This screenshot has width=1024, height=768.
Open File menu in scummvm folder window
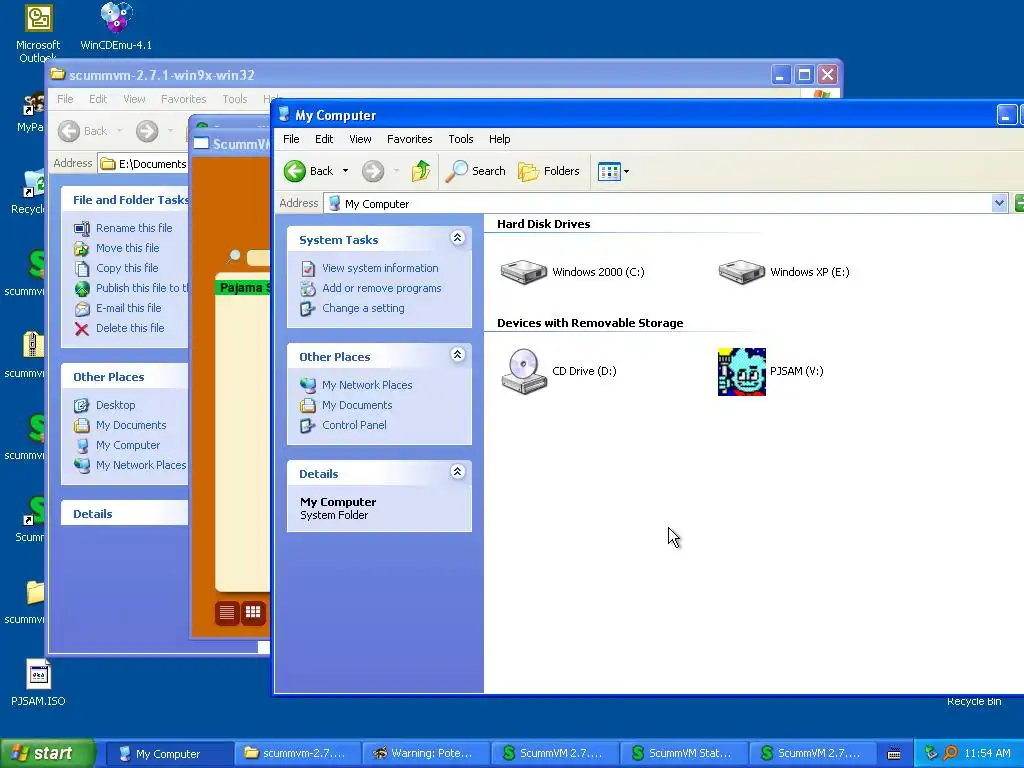(65, 99)
